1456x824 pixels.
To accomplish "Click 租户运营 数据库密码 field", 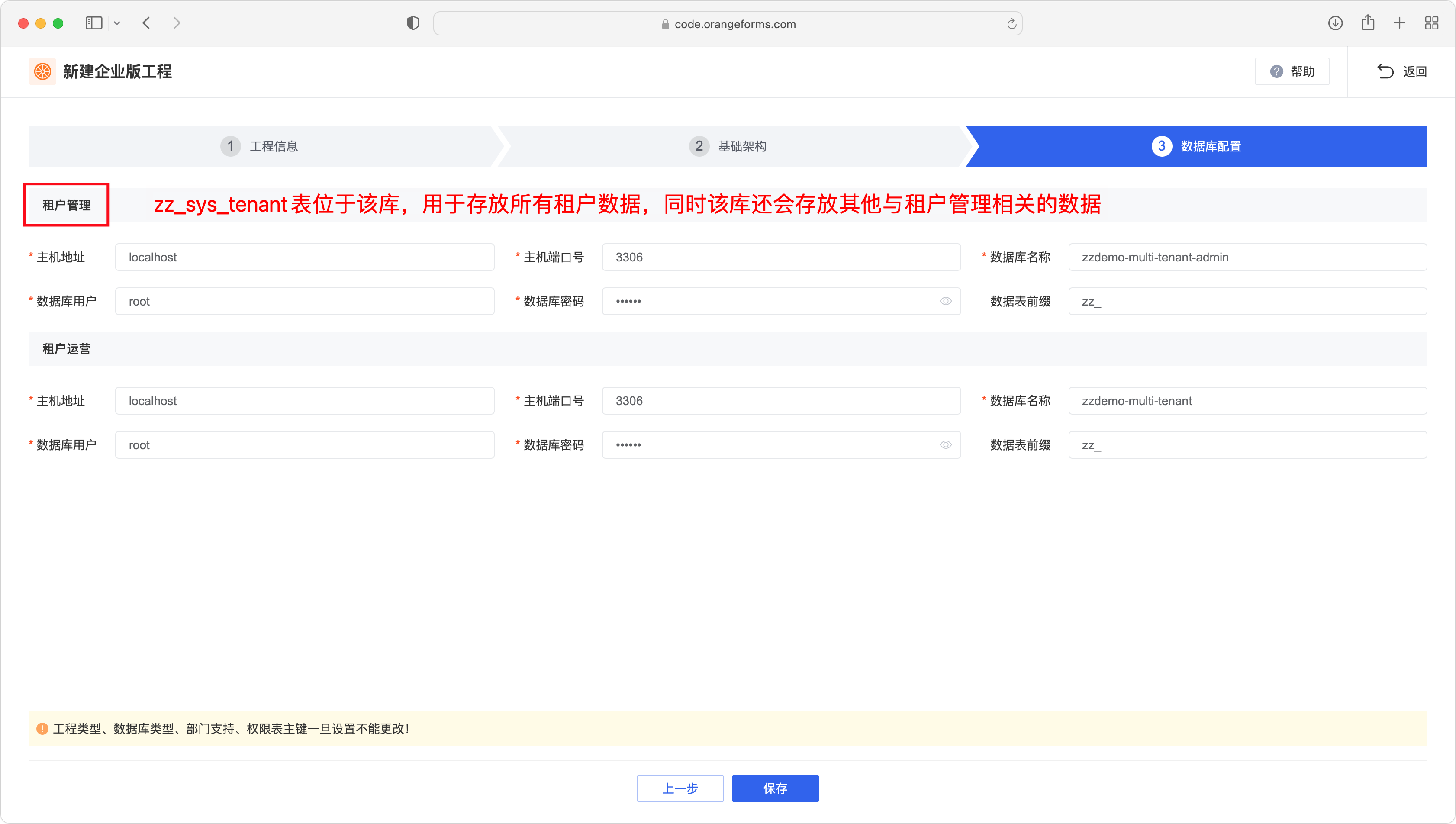I will [781, 445].
